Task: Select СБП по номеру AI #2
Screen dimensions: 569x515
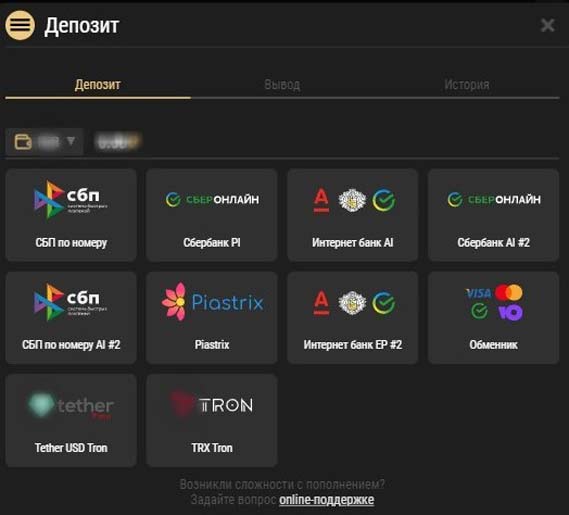Action: click(71, 318)
